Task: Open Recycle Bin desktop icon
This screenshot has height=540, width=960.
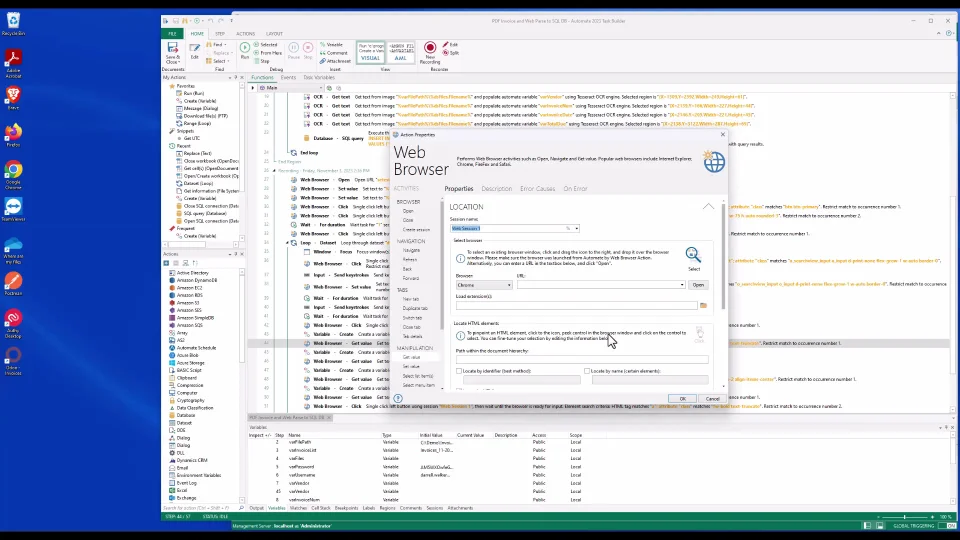Action: tap(13, 24)
